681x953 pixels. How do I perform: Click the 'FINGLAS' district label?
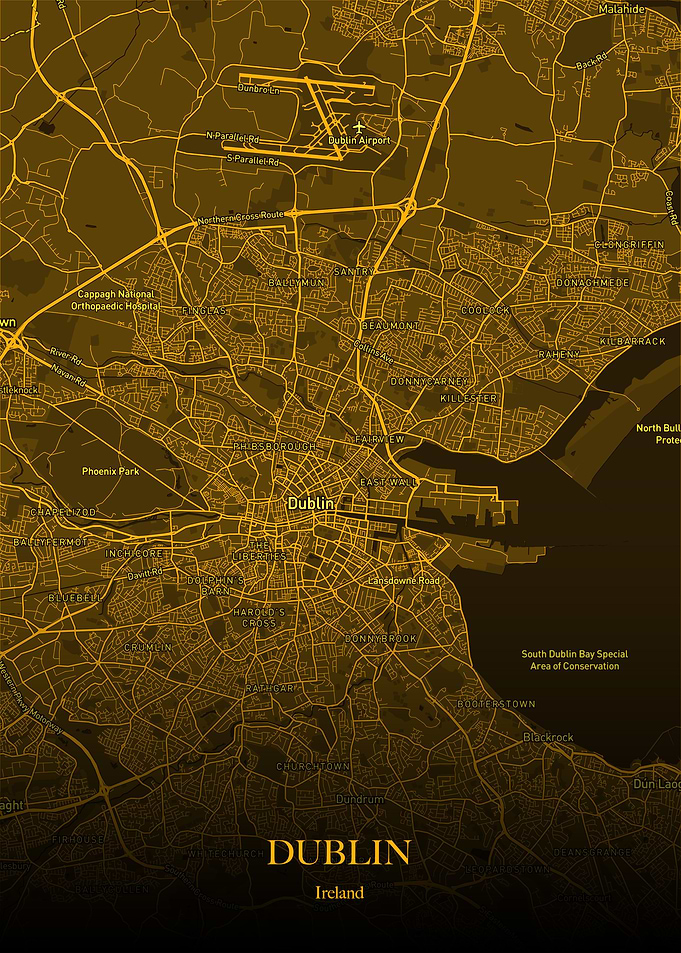click(204, 311)
